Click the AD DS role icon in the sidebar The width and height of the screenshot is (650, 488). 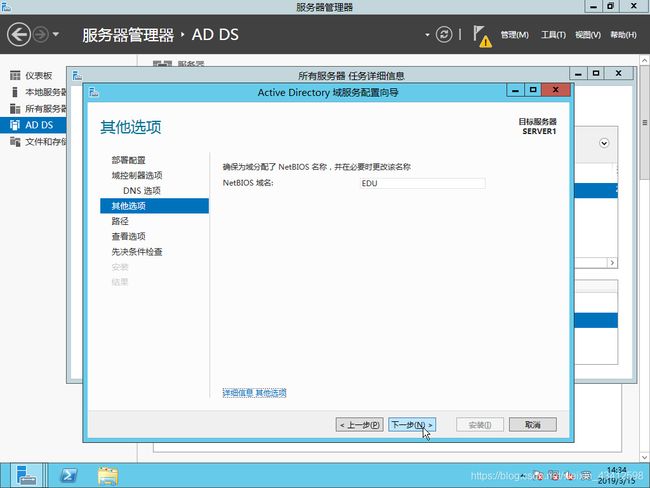15,125
